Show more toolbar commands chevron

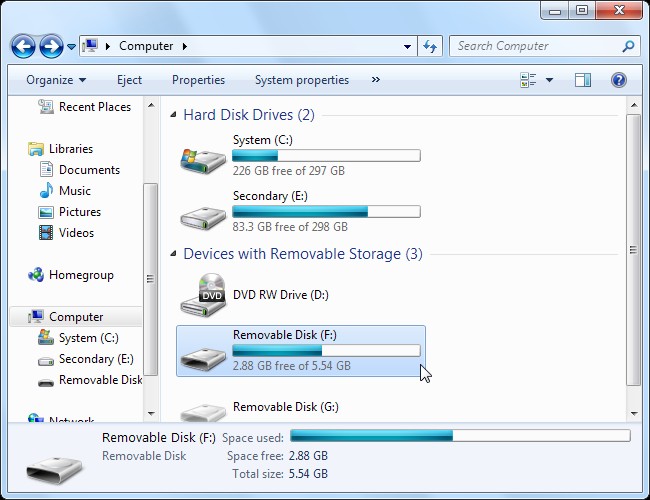[x=376, y=80]
